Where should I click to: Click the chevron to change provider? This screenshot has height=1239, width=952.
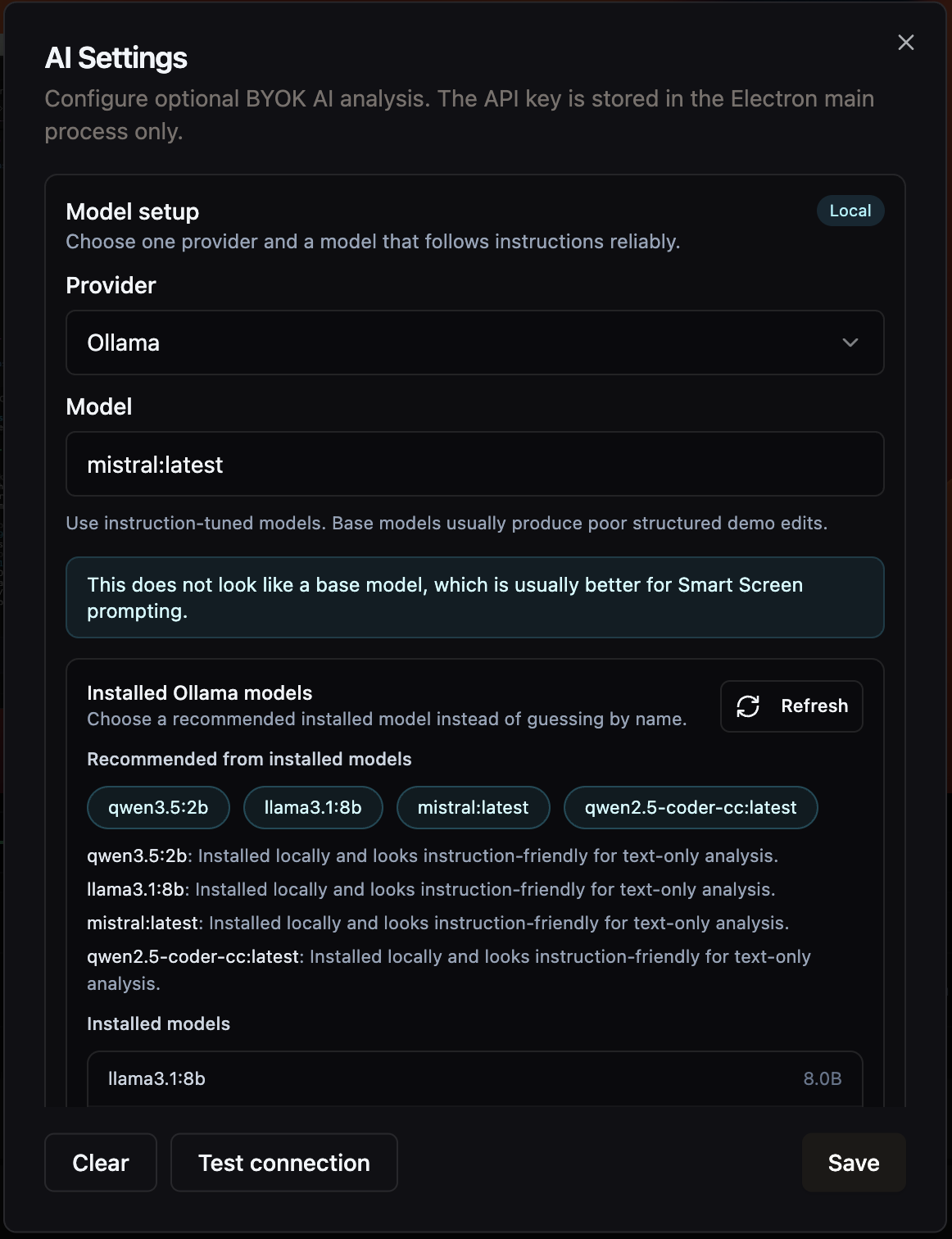[850, 343]
